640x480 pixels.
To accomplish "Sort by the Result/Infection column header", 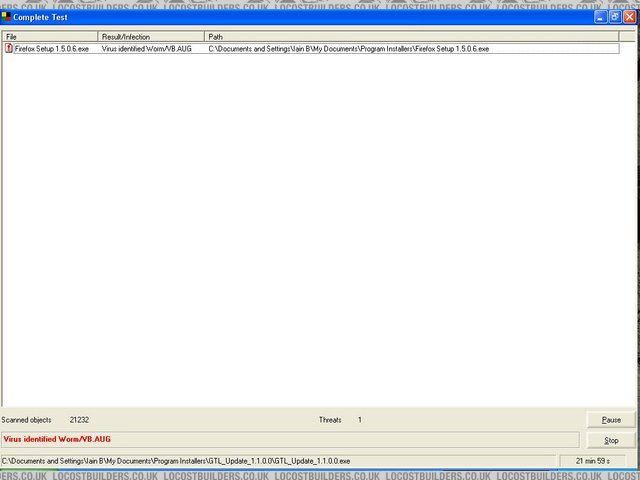I will [x=151, y=37].
